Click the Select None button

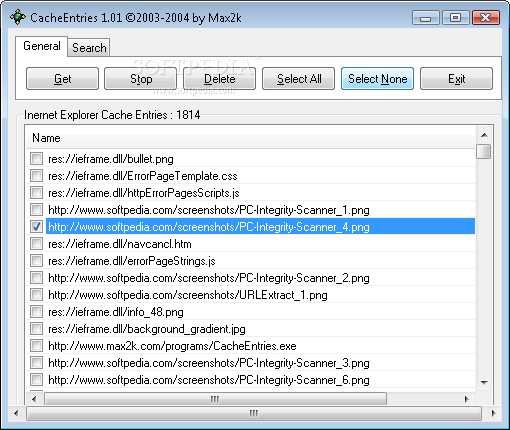pos(377,79)
